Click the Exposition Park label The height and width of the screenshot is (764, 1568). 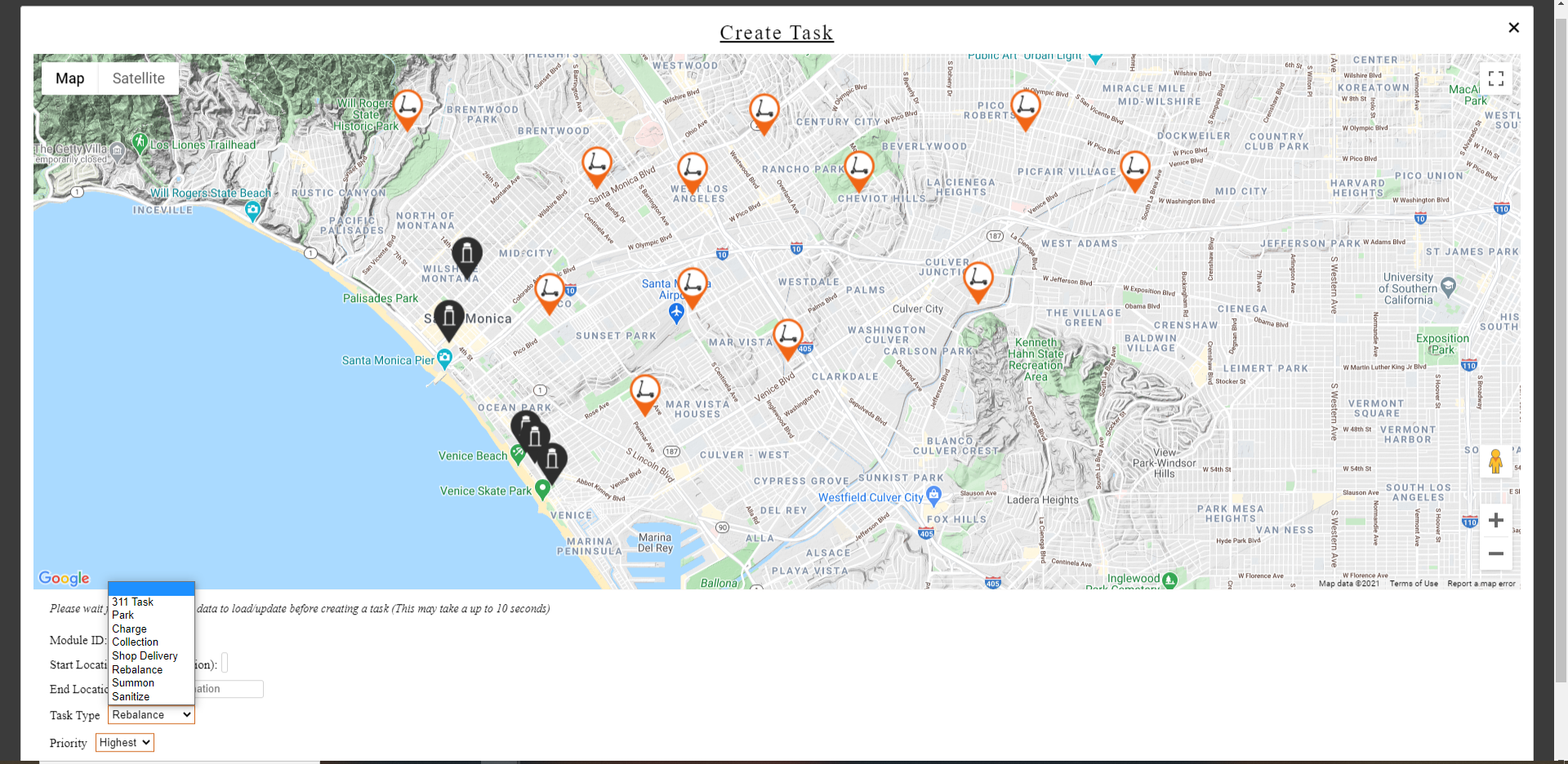pyautogui.click(x=1442, y=344)
